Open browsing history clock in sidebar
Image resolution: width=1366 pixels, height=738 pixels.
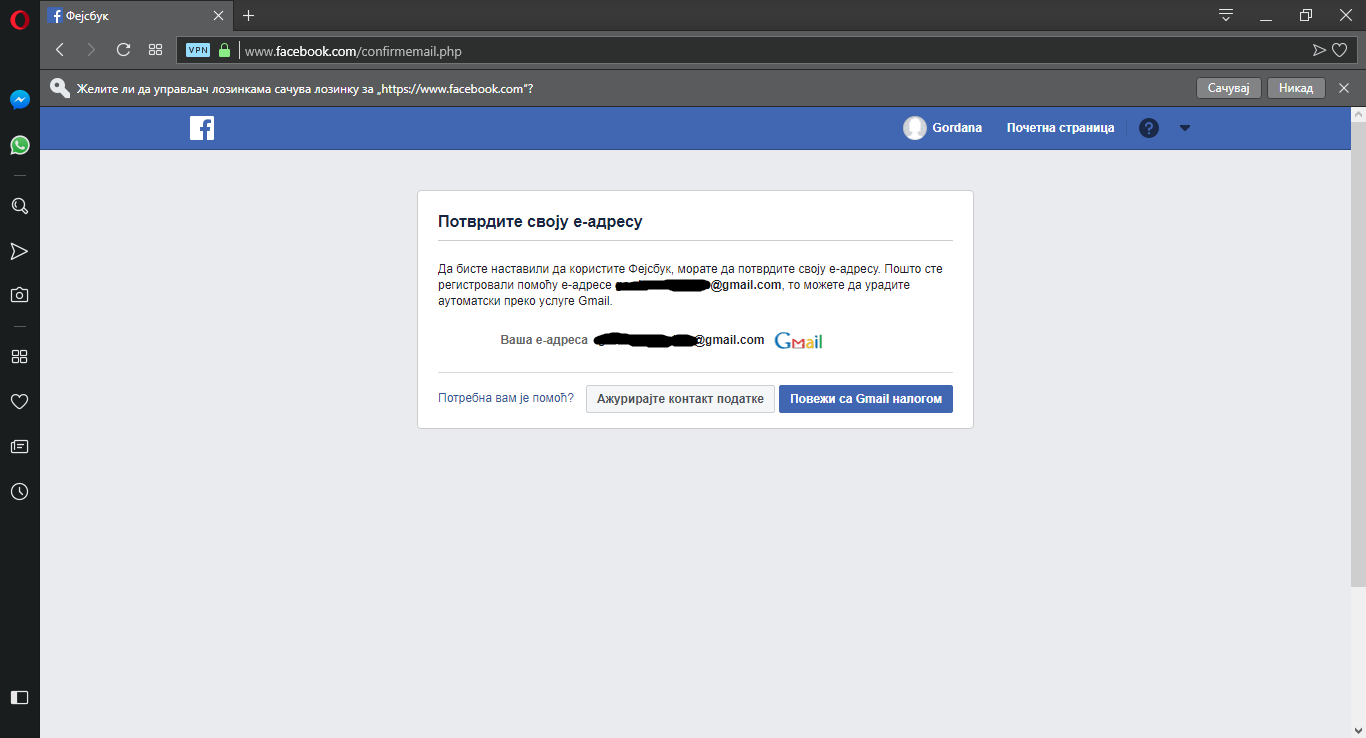[x=20, y=492]
